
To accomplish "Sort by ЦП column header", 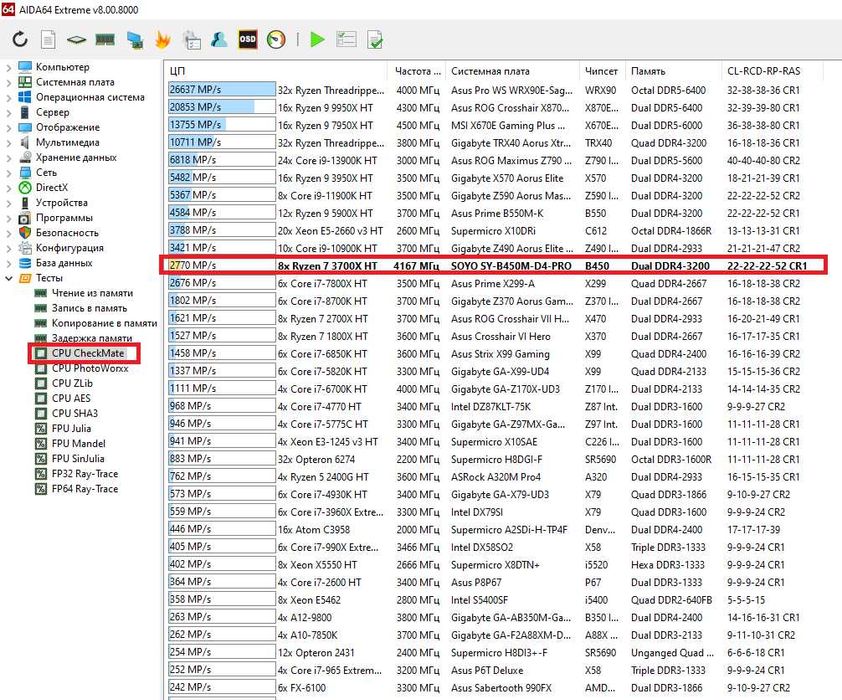I will (275, 71).
